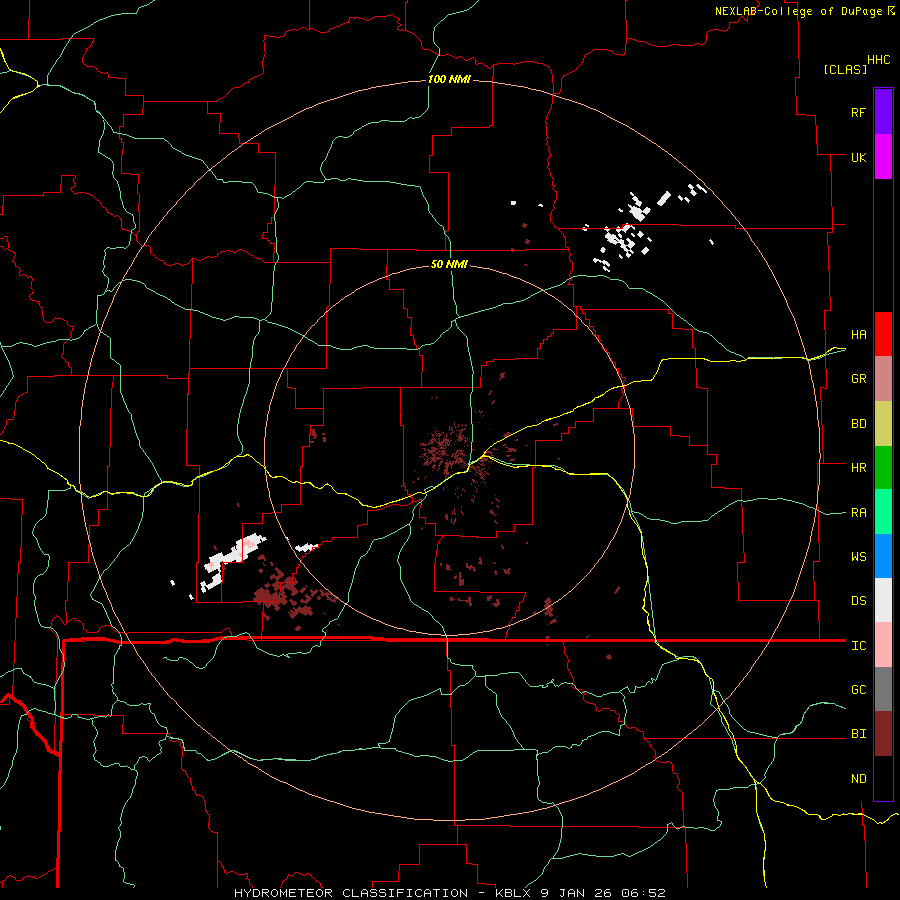Click the NEXLAB-College of DuPage credit text
Image resolution: width=900 pixels, height=900 pixels.
(x=800, y=11)
